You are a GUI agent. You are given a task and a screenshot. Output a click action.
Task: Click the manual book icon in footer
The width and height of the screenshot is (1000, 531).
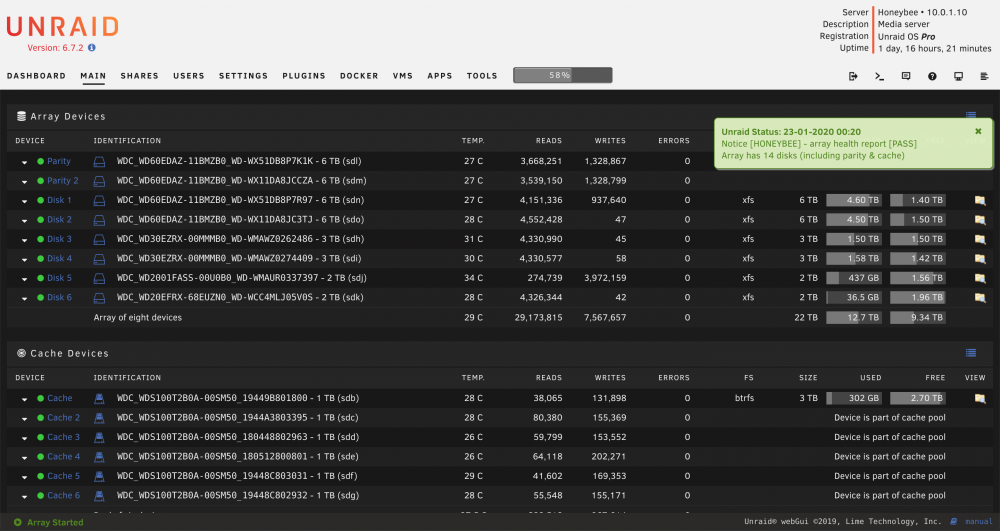pyautogui.click(x=954, y=521)
